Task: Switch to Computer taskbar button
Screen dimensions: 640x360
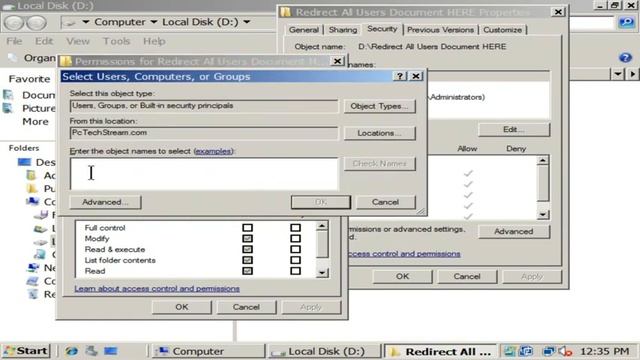Action: click(x=208, y=351)
